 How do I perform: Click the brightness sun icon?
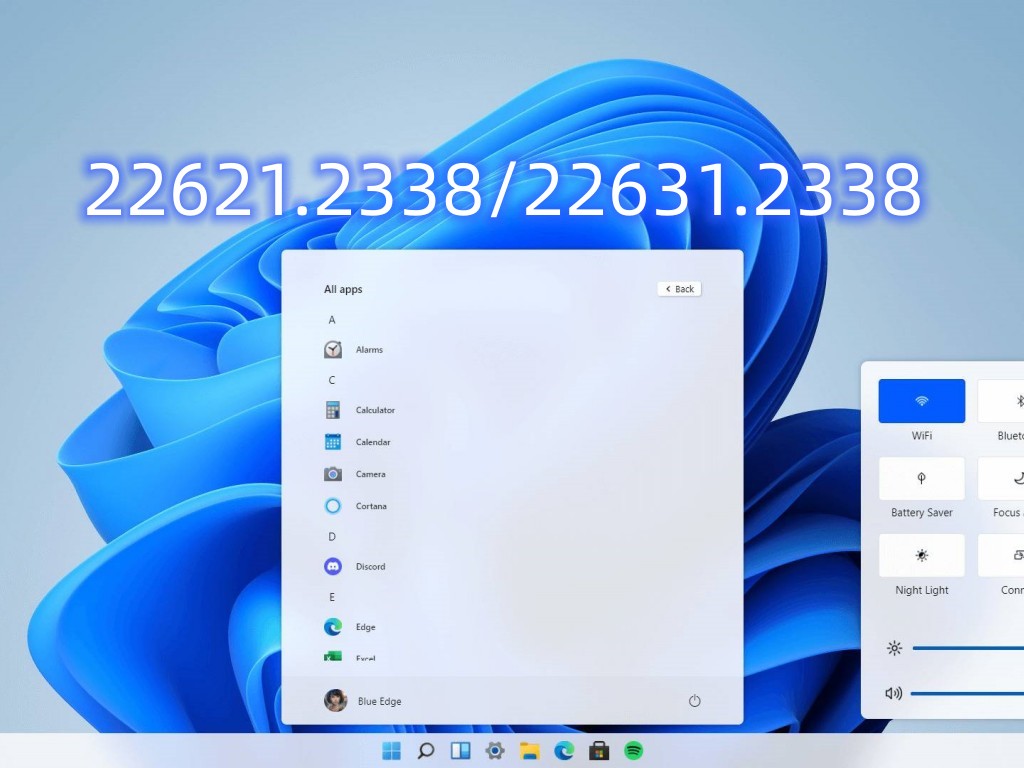click(894, 648)
